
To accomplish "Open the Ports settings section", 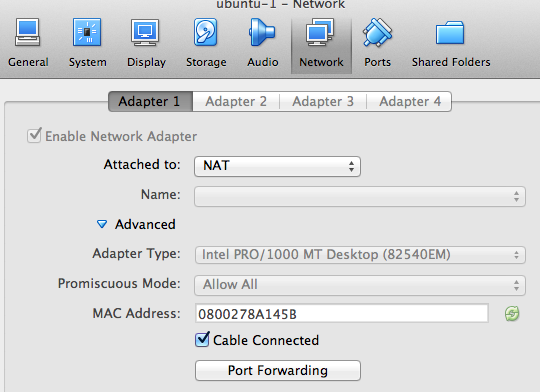I will click(x=377, y=42).
